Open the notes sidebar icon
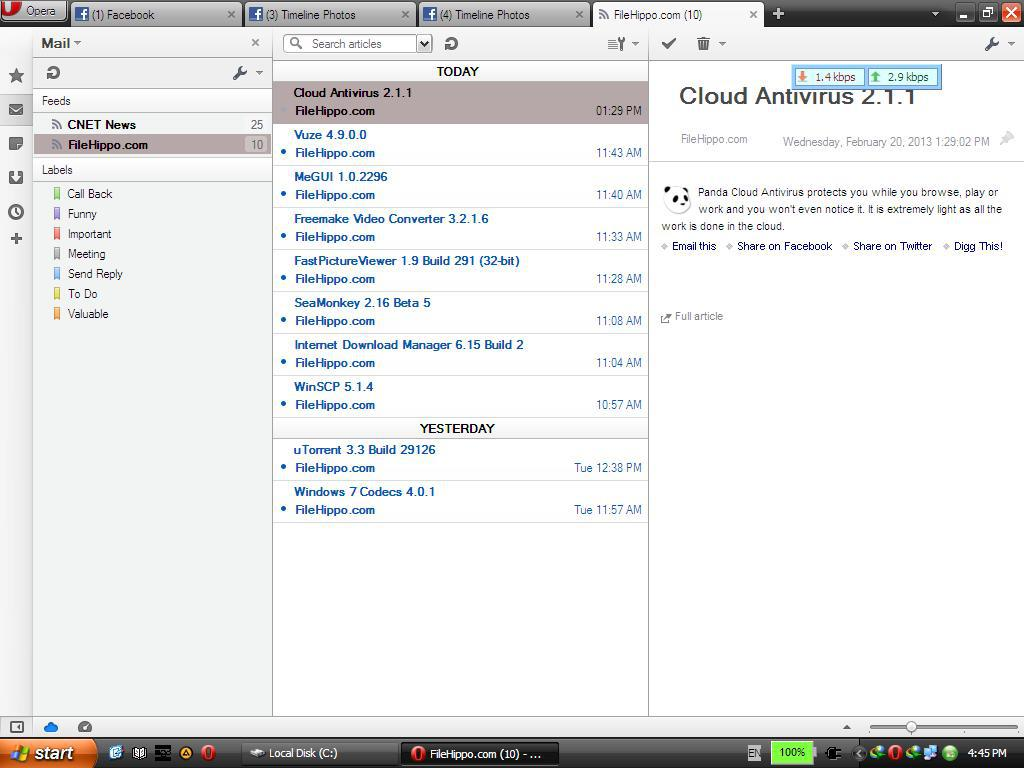 point(16,144)
